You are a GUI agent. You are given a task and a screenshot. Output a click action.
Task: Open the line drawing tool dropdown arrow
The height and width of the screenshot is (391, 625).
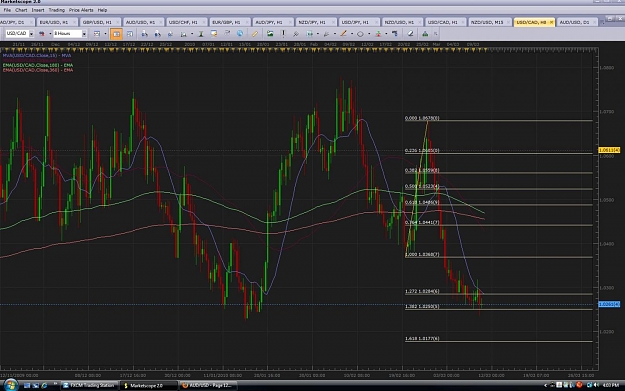click(x=352, y=34)
